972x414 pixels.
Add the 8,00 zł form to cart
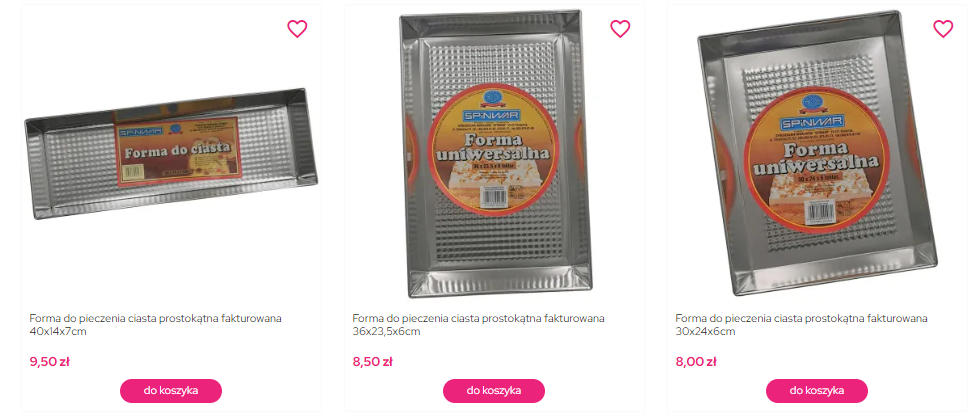(817, 391)
